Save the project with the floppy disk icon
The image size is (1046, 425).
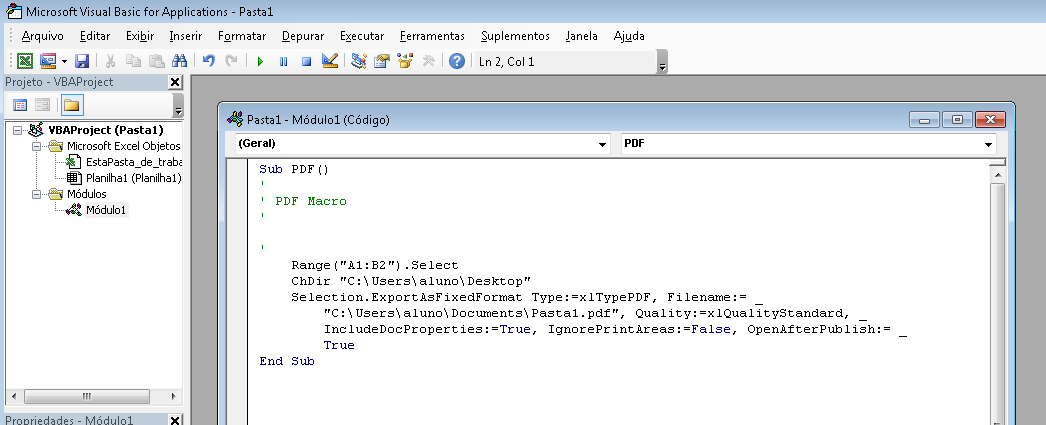(82, 61)
